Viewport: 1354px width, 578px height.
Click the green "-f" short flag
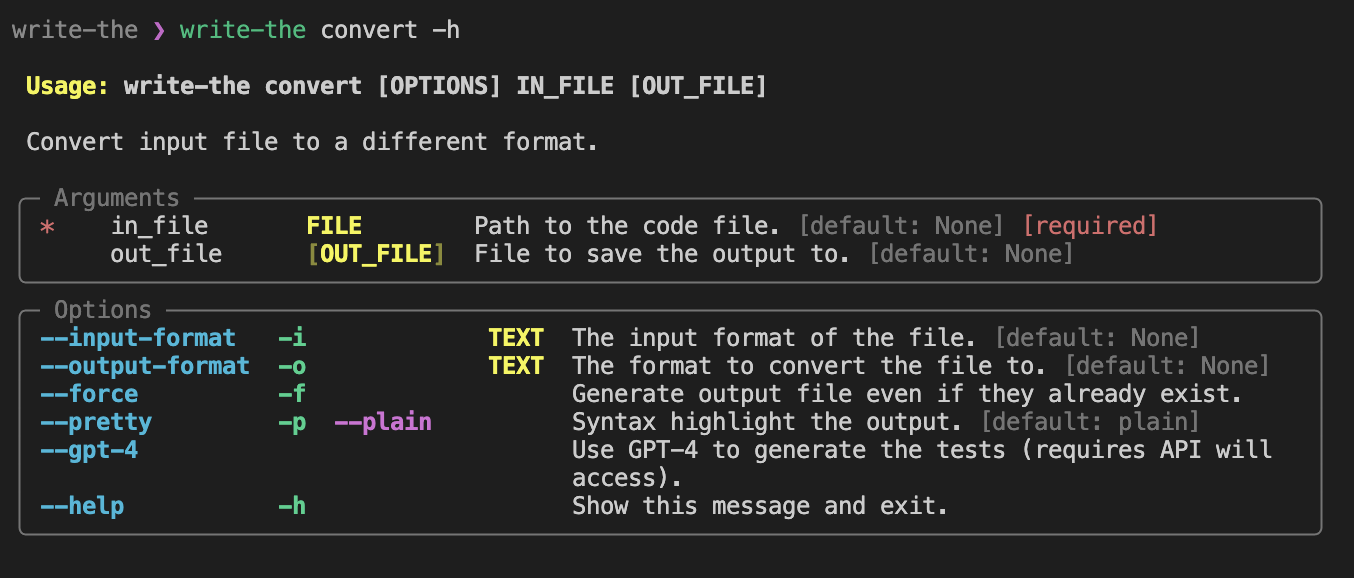(292, 394)
